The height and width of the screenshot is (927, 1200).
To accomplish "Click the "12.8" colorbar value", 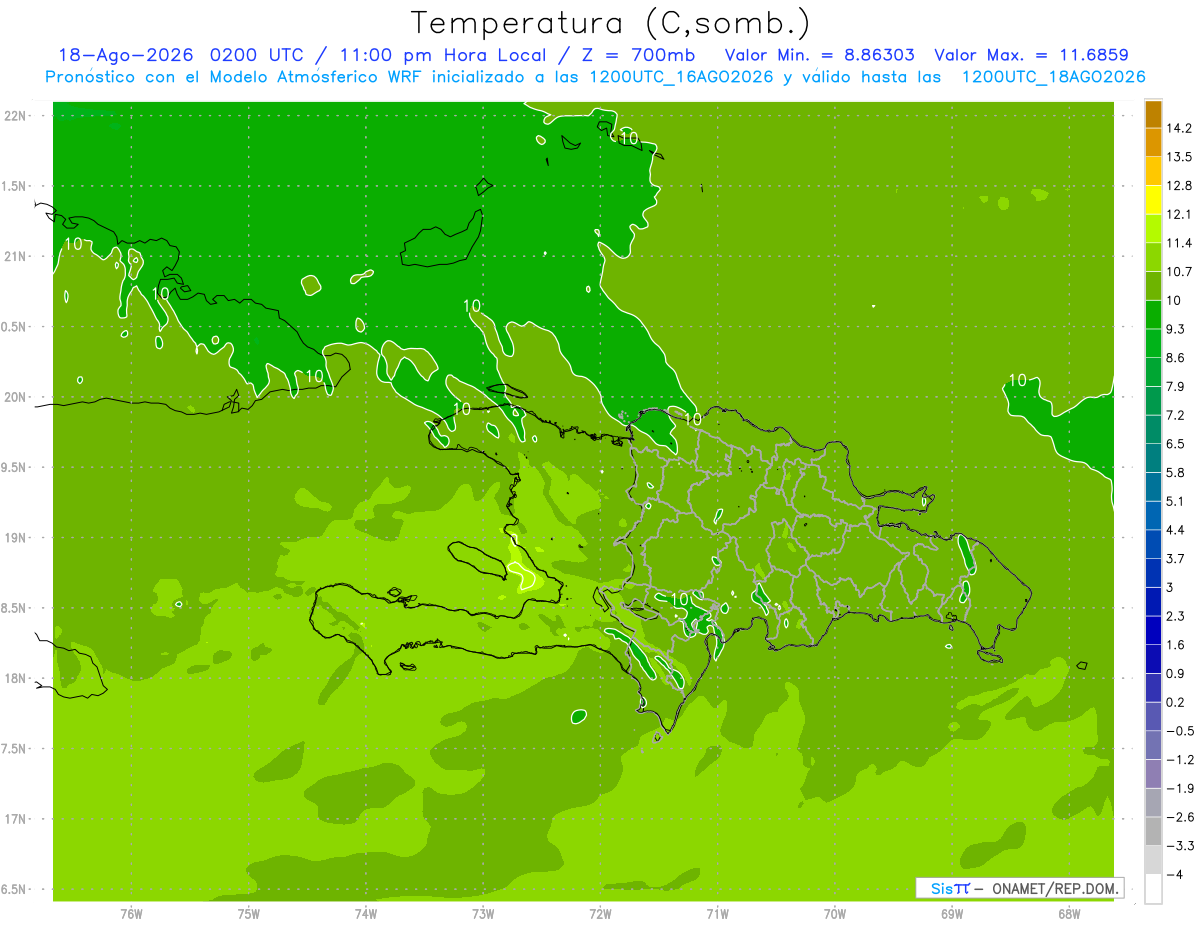I will coord(1179,185).
